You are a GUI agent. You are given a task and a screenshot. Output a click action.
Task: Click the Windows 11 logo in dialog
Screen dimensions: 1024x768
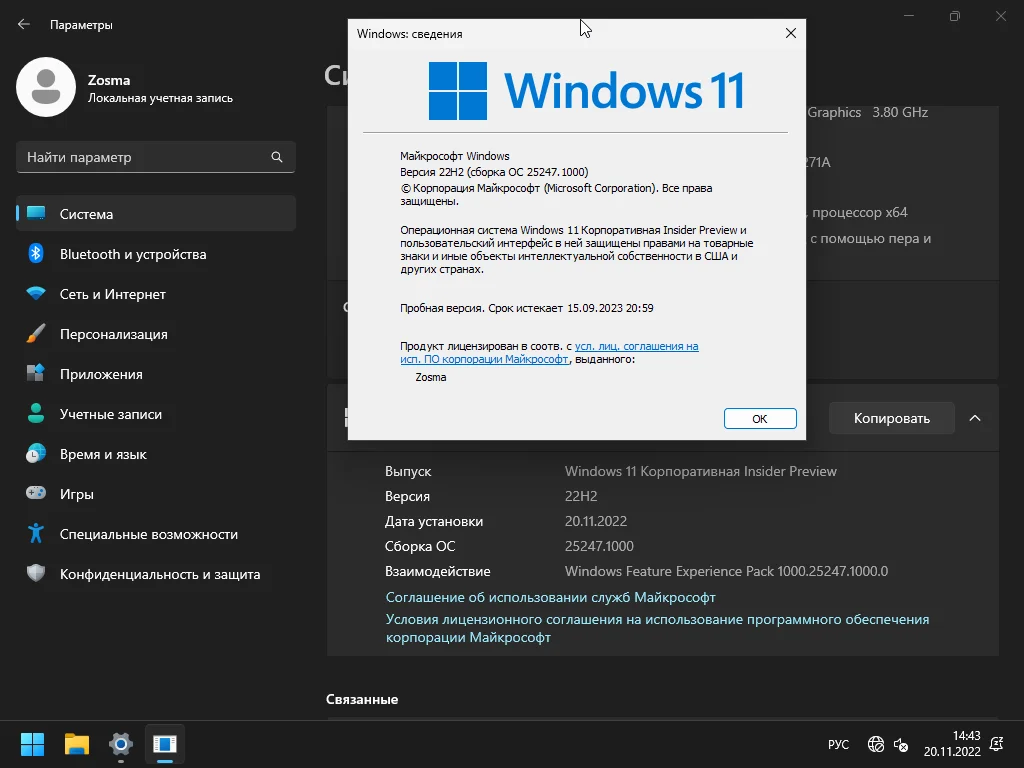[586, 90]
